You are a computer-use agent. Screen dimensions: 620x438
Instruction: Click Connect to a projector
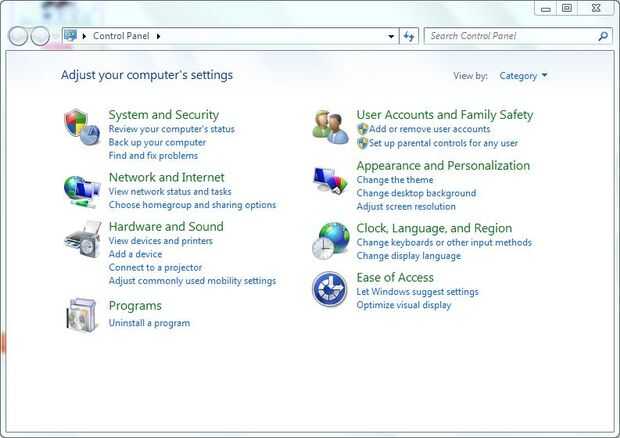pos(155,268)
